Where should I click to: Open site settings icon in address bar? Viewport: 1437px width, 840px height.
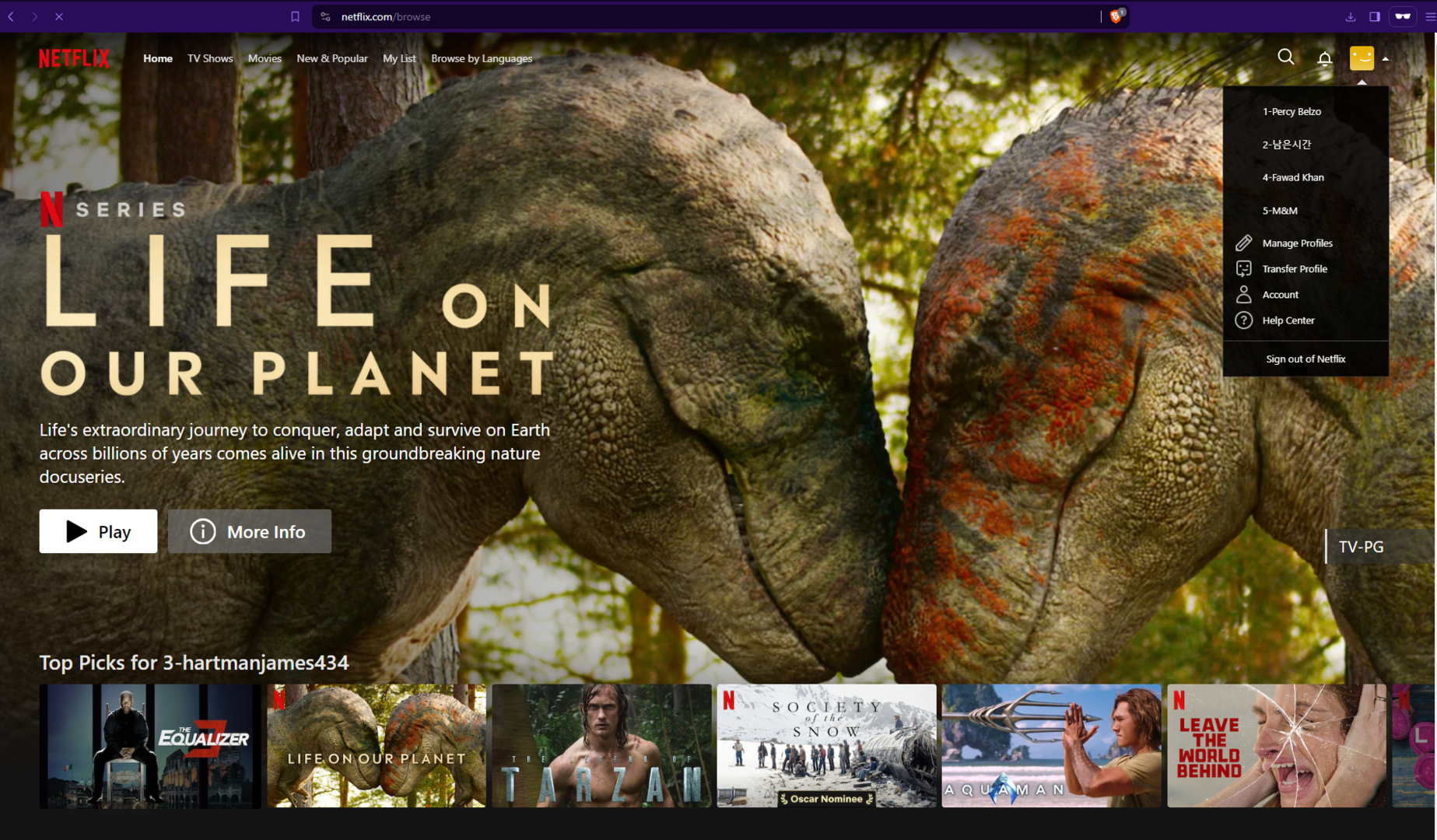coord(325,16)
